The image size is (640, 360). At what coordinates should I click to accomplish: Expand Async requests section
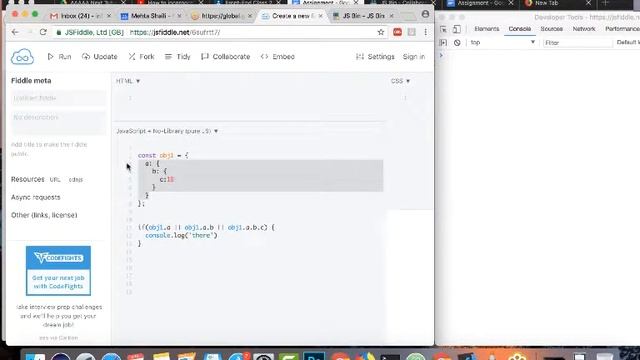click(36, 197)
